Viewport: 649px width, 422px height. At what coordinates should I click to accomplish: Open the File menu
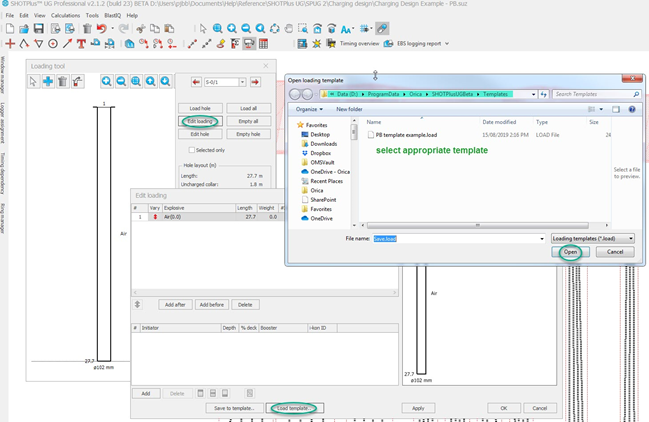10,15
